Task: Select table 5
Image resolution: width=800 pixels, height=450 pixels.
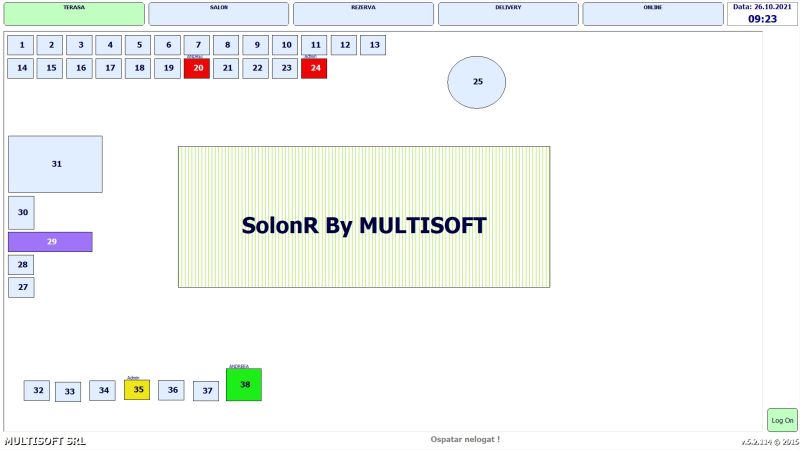Action: pyautogui.click(x=138, y=45)
